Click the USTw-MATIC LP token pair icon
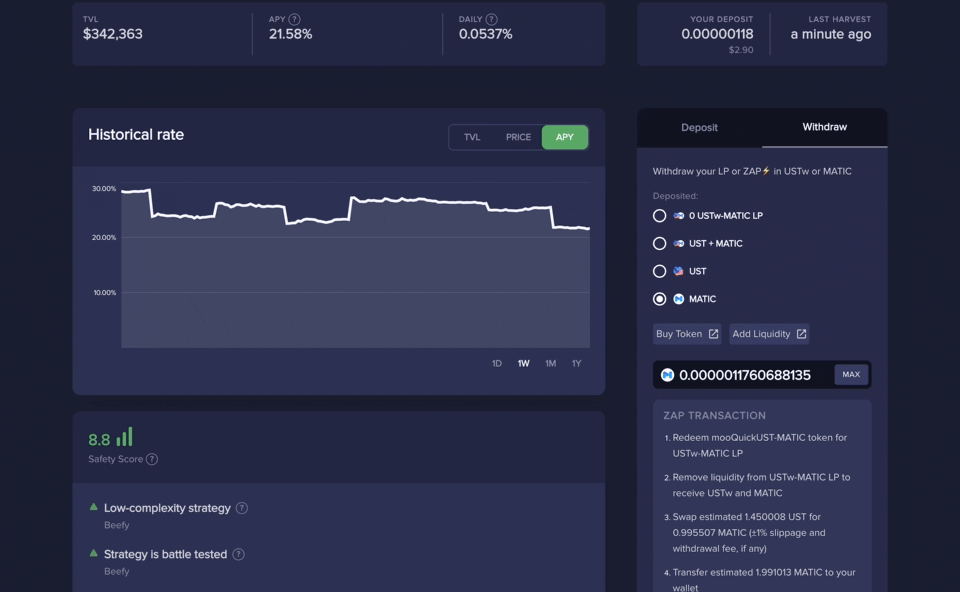 click(x=678, y=215)
